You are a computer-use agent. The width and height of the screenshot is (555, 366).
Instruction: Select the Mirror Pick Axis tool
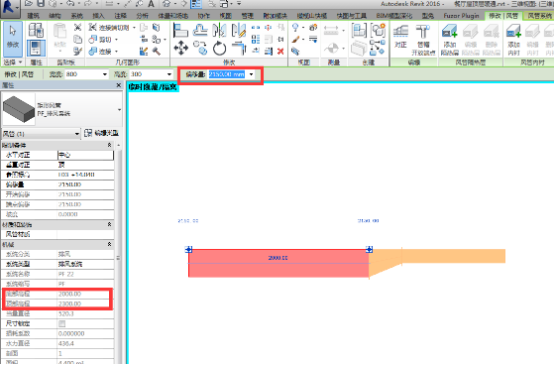219,30
